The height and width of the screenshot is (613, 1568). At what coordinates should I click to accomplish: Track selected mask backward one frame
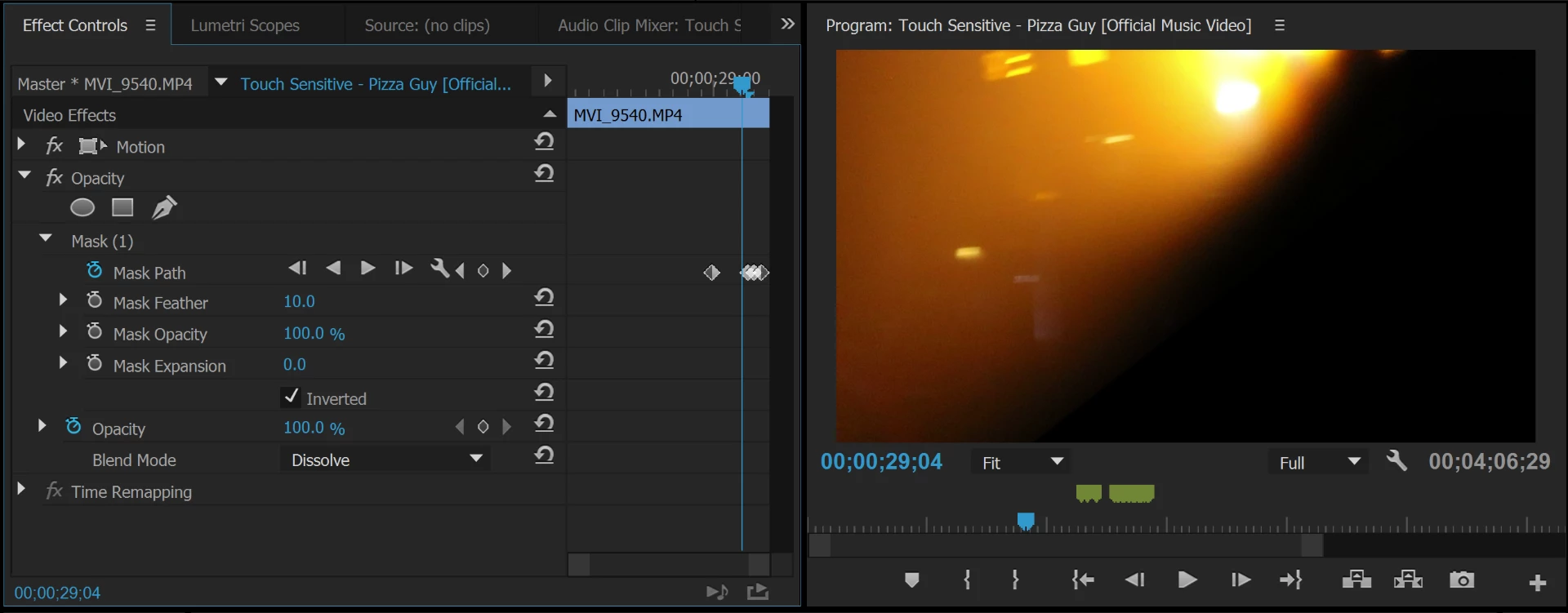coord(297,268)
